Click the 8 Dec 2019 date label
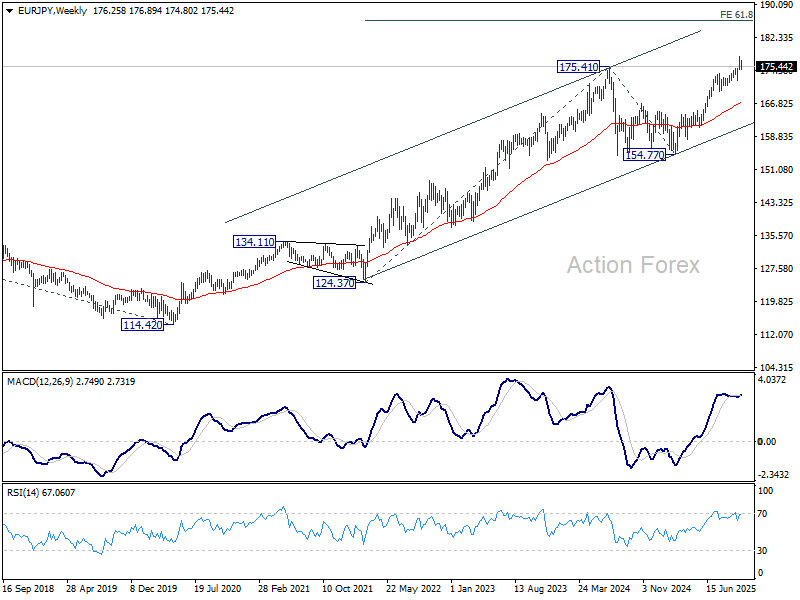The image size is (800, 600). pyautogui.click(x=153, y=589)
